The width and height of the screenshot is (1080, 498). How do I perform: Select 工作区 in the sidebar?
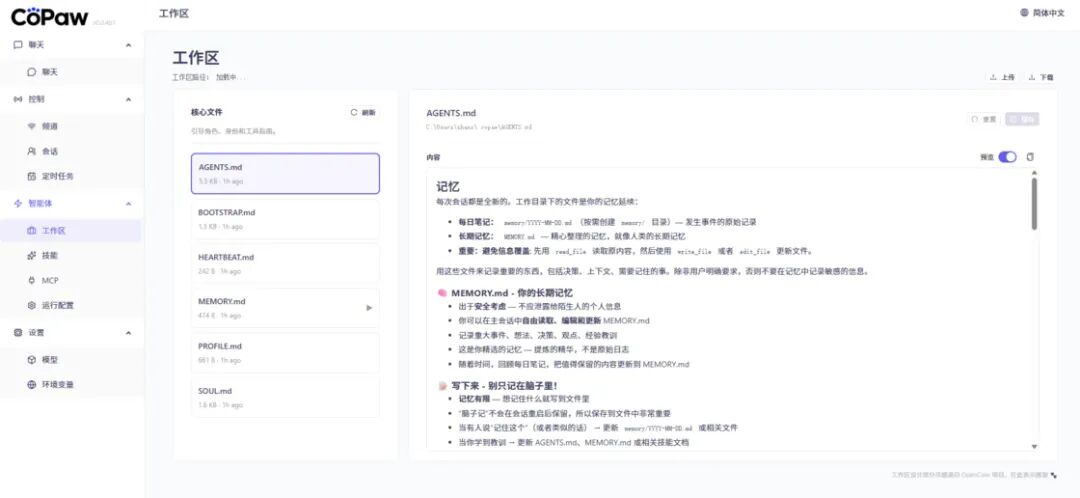[72, 231]
